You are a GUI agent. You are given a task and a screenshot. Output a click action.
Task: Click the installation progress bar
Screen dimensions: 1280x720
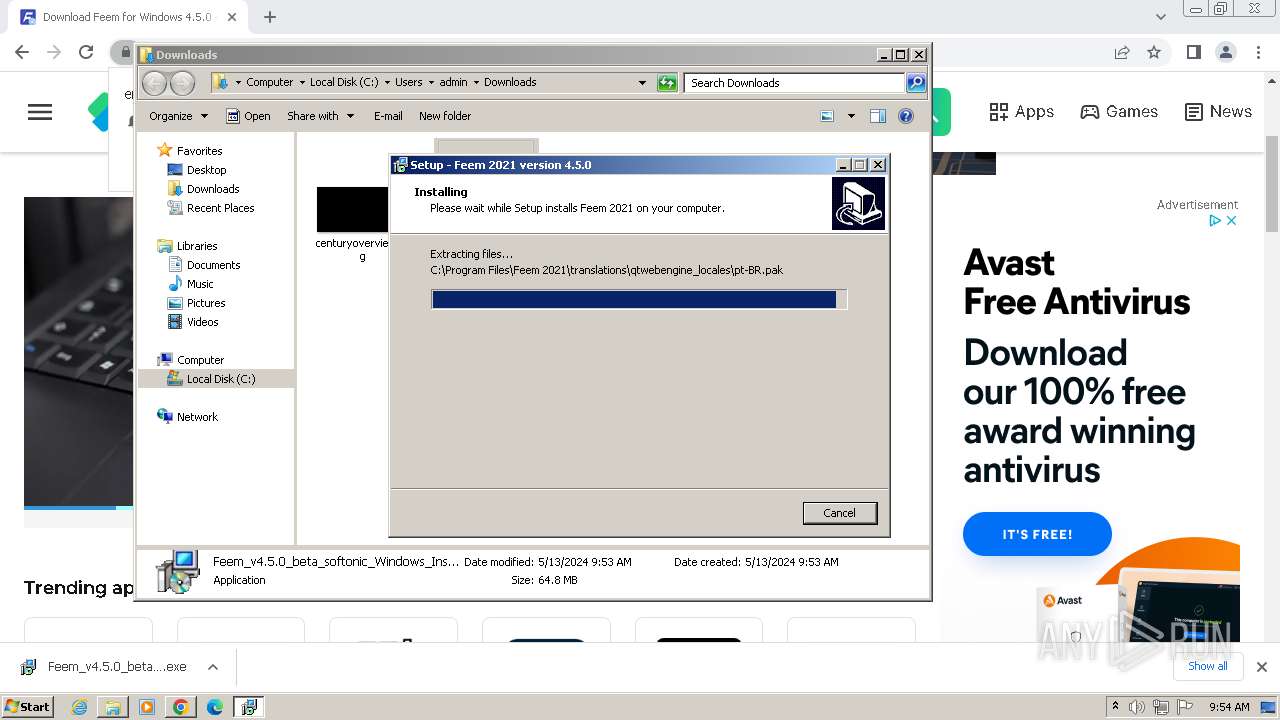click(x=639, y=299)
